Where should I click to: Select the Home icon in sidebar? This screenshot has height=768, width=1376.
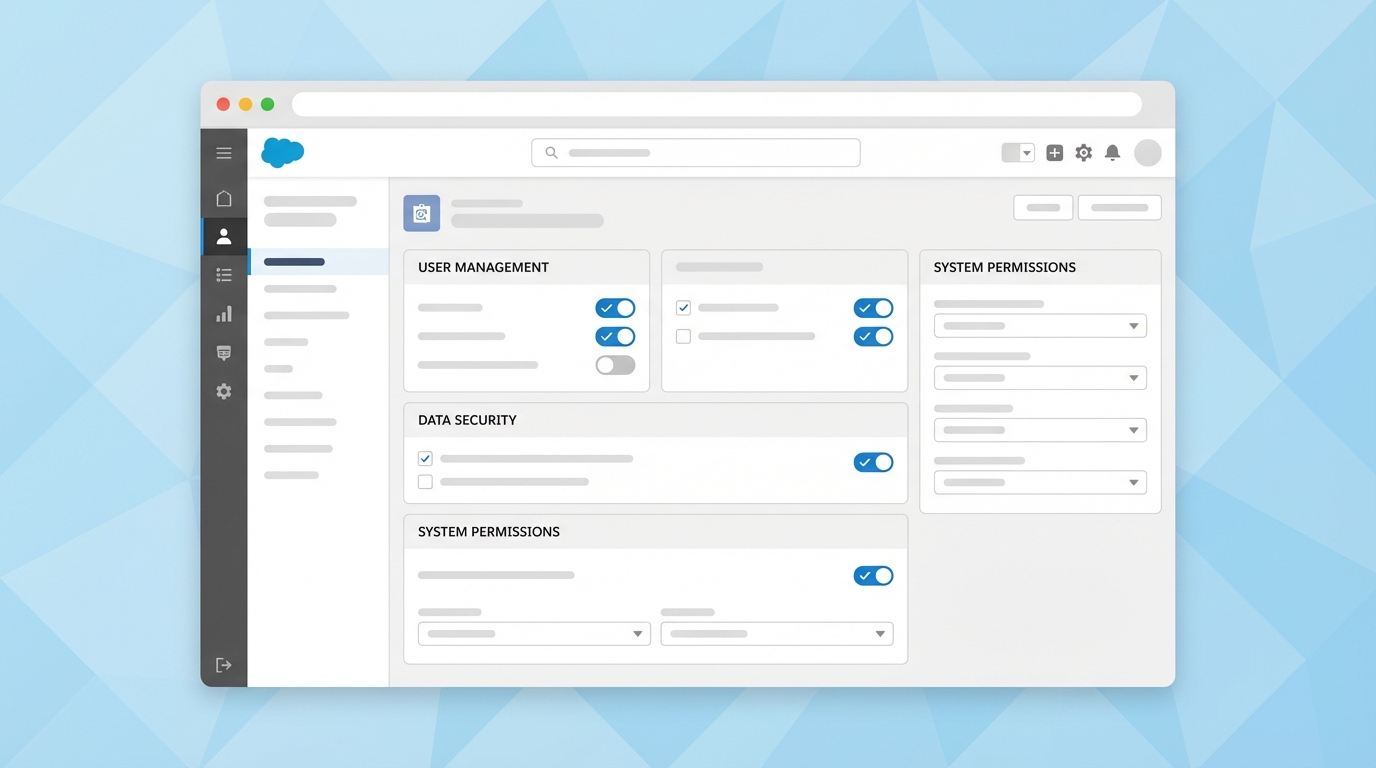click(x=224, y=197)
